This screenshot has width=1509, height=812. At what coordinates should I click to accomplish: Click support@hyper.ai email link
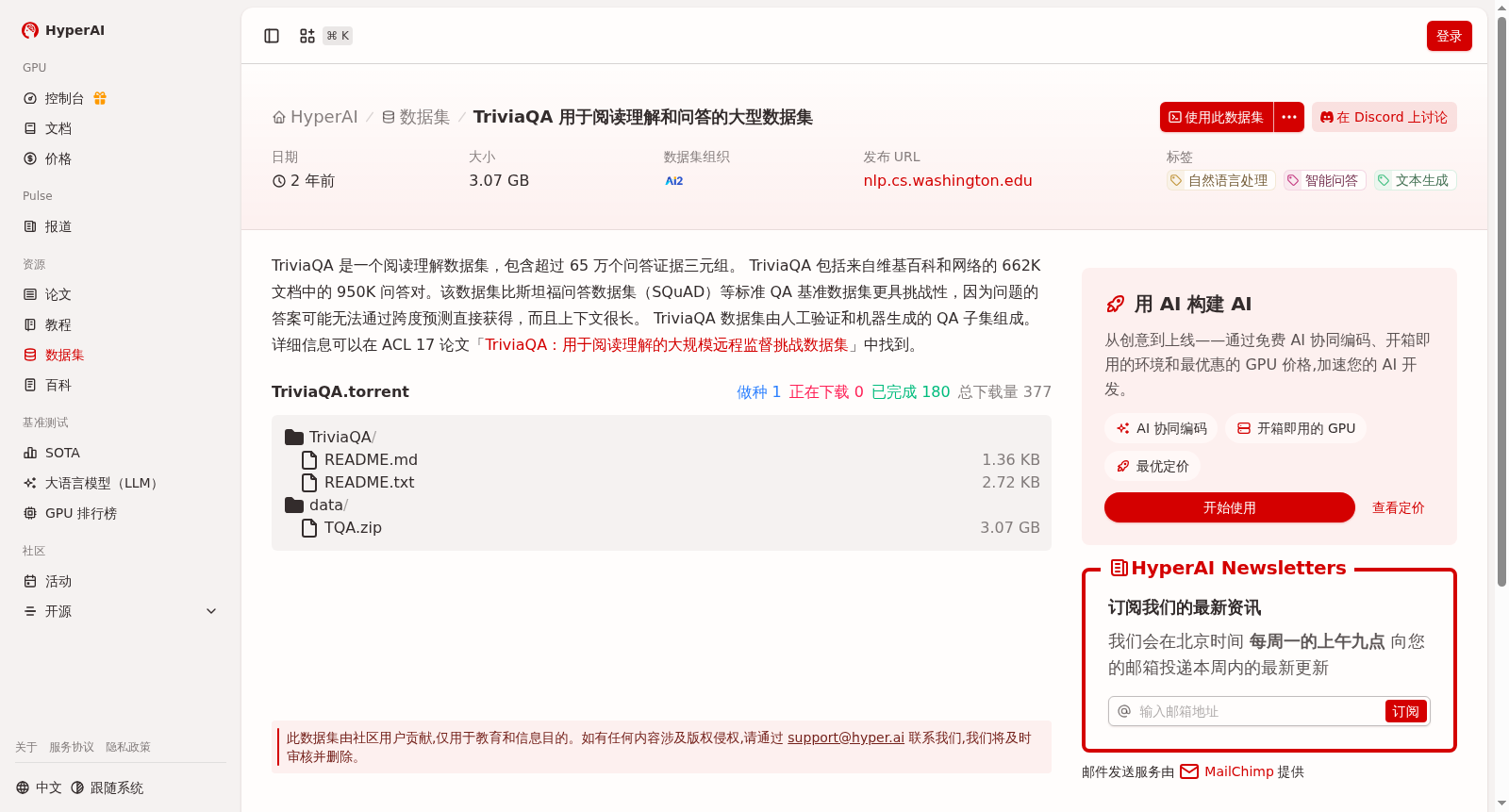pyautogui.click(x=846, y=737)
